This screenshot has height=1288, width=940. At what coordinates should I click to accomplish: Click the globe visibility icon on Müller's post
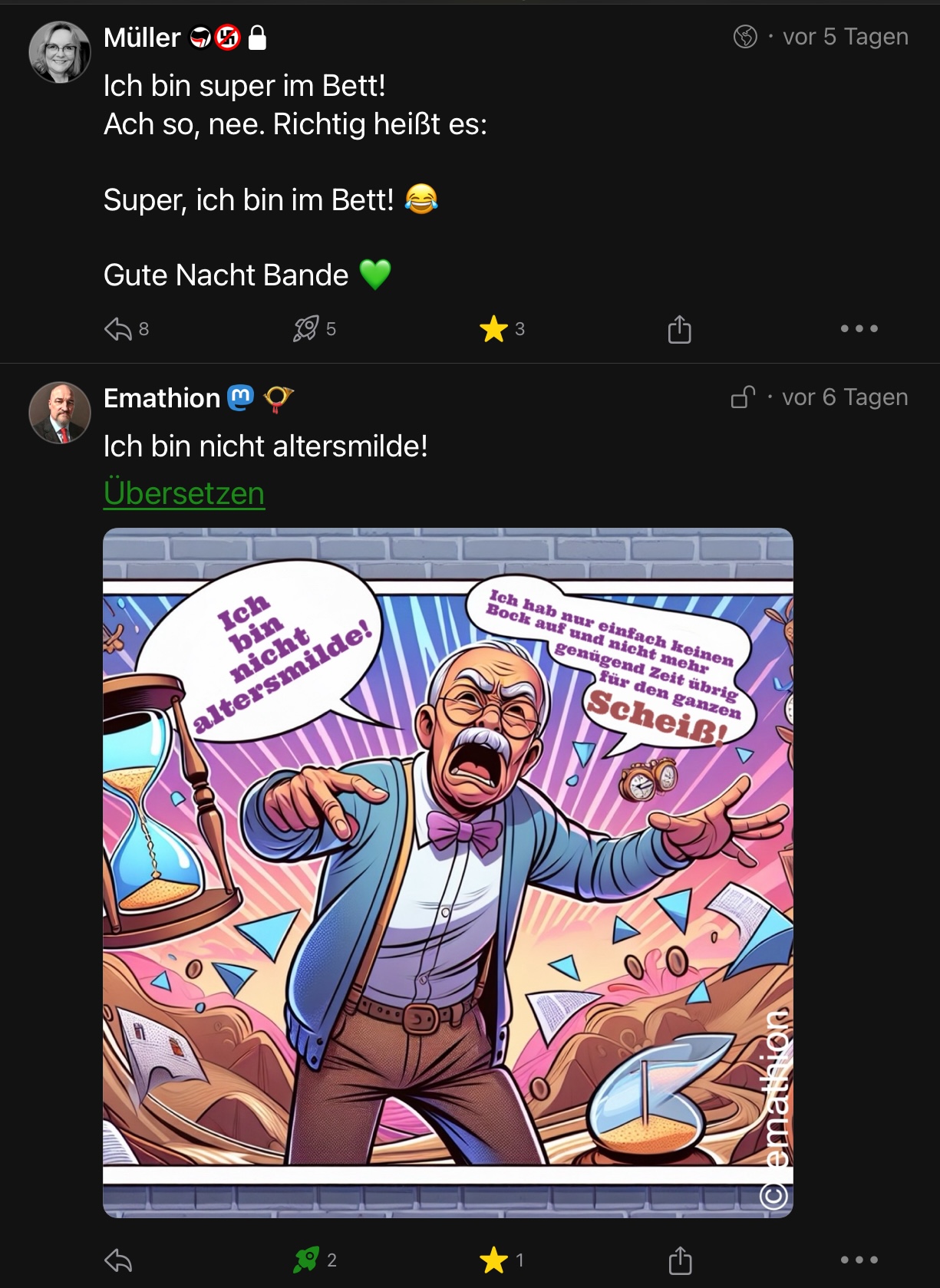click(745, 37)
